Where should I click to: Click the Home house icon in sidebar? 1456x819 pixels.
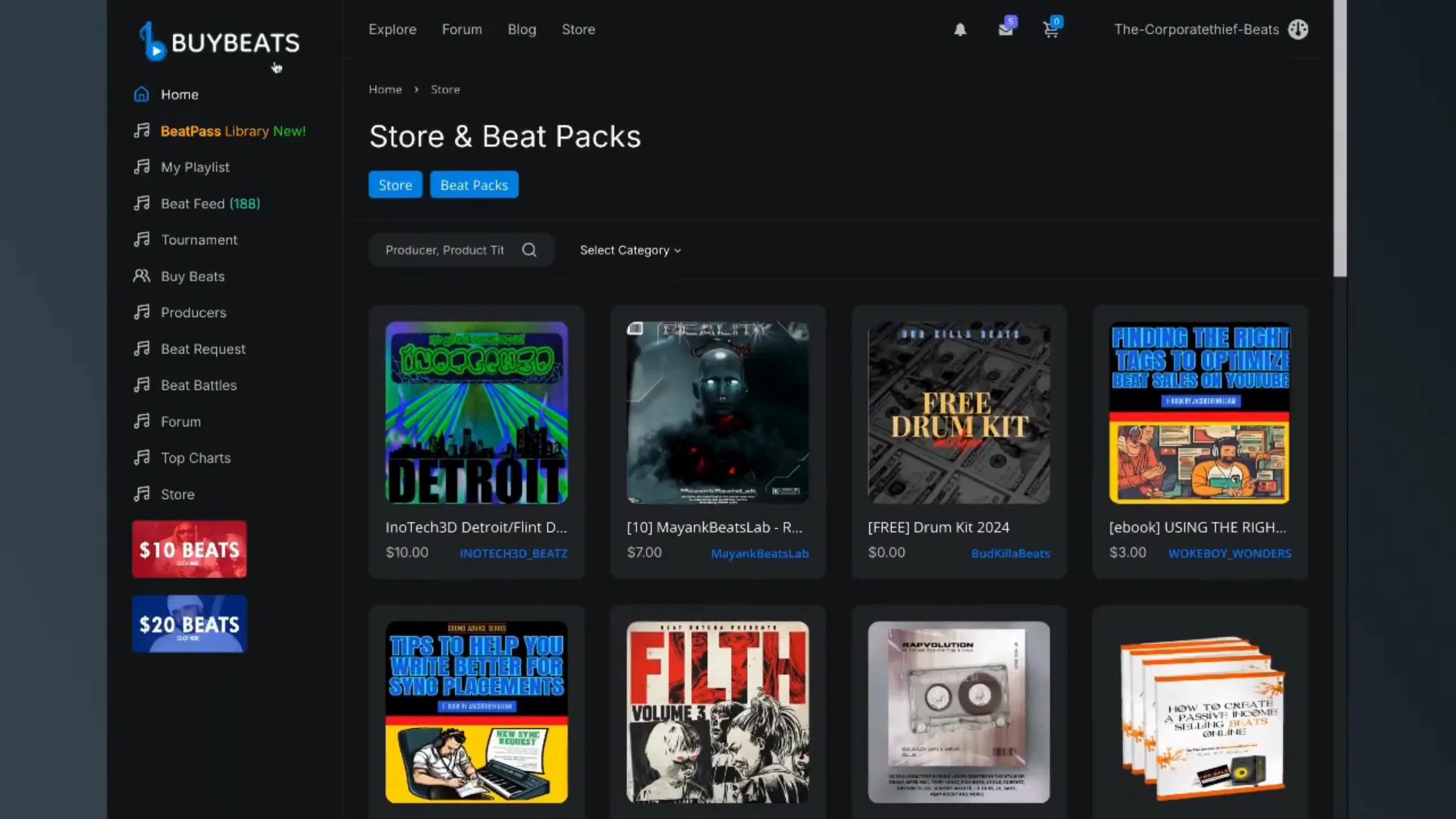pos(142,94)
